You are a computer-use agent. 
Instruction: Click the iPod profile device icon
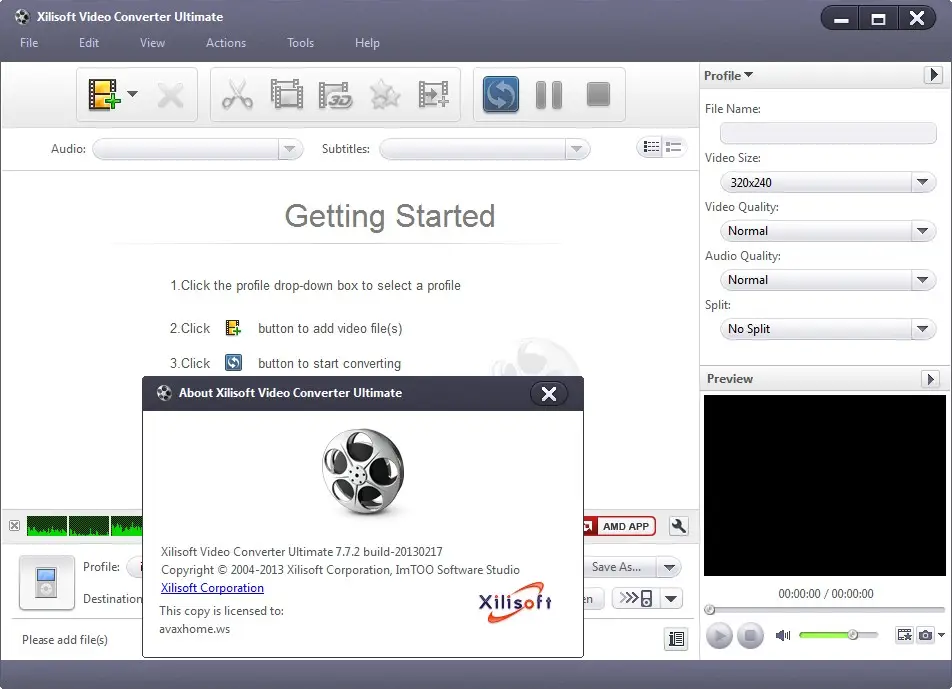[x=47, y=582]
